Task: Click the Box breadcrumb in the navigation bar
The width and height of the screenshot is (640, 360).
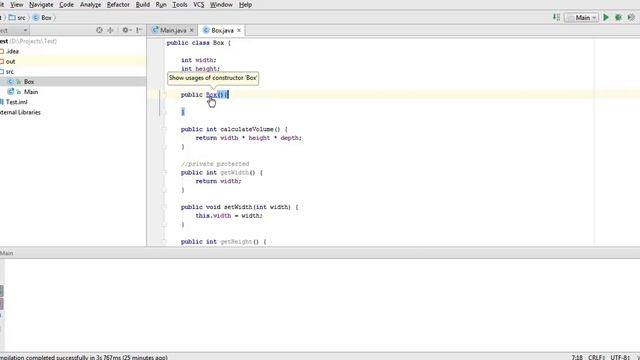Action: click(42, 18)
